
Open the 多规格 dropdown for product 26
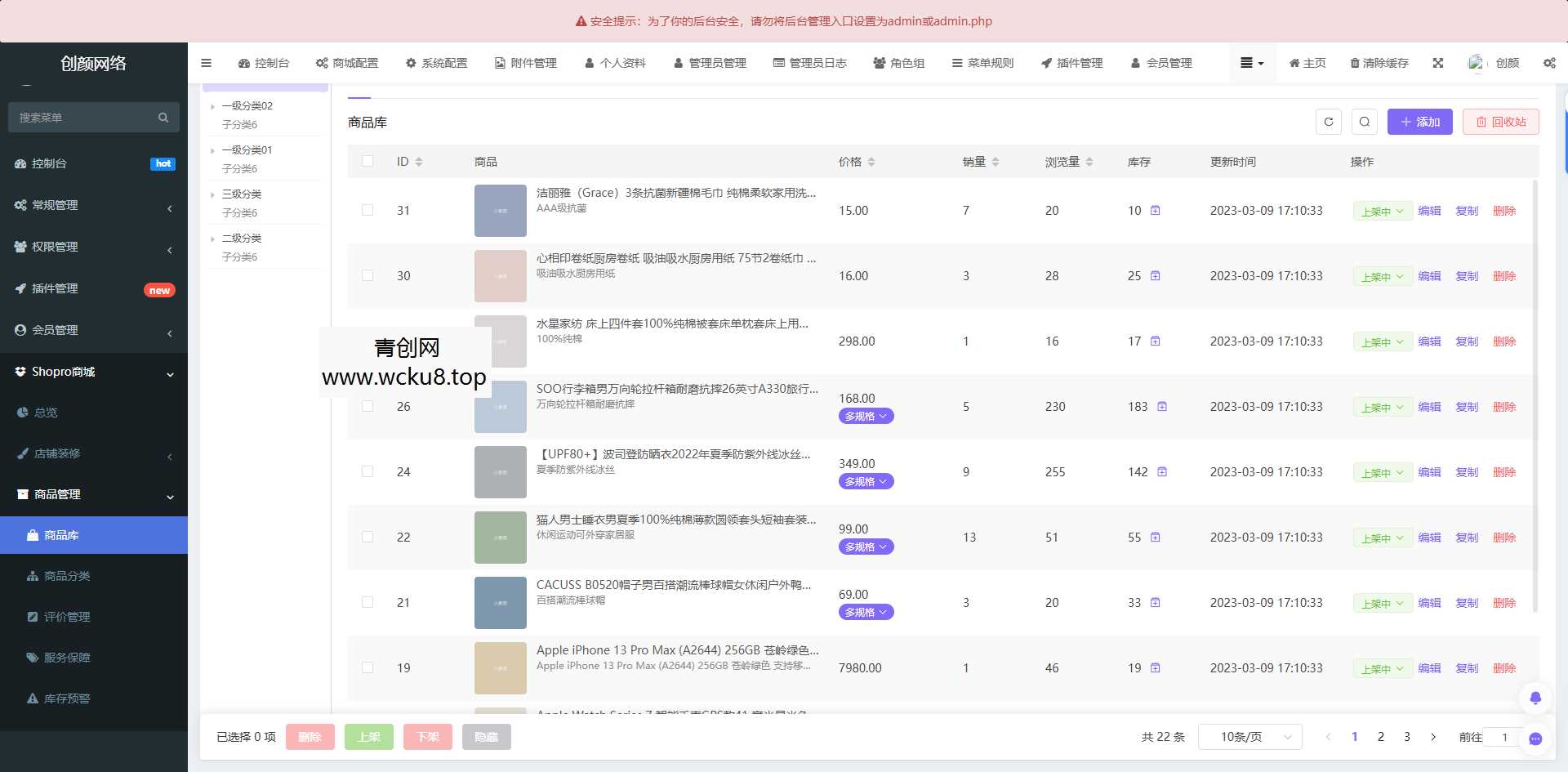[x=866, y=416]
